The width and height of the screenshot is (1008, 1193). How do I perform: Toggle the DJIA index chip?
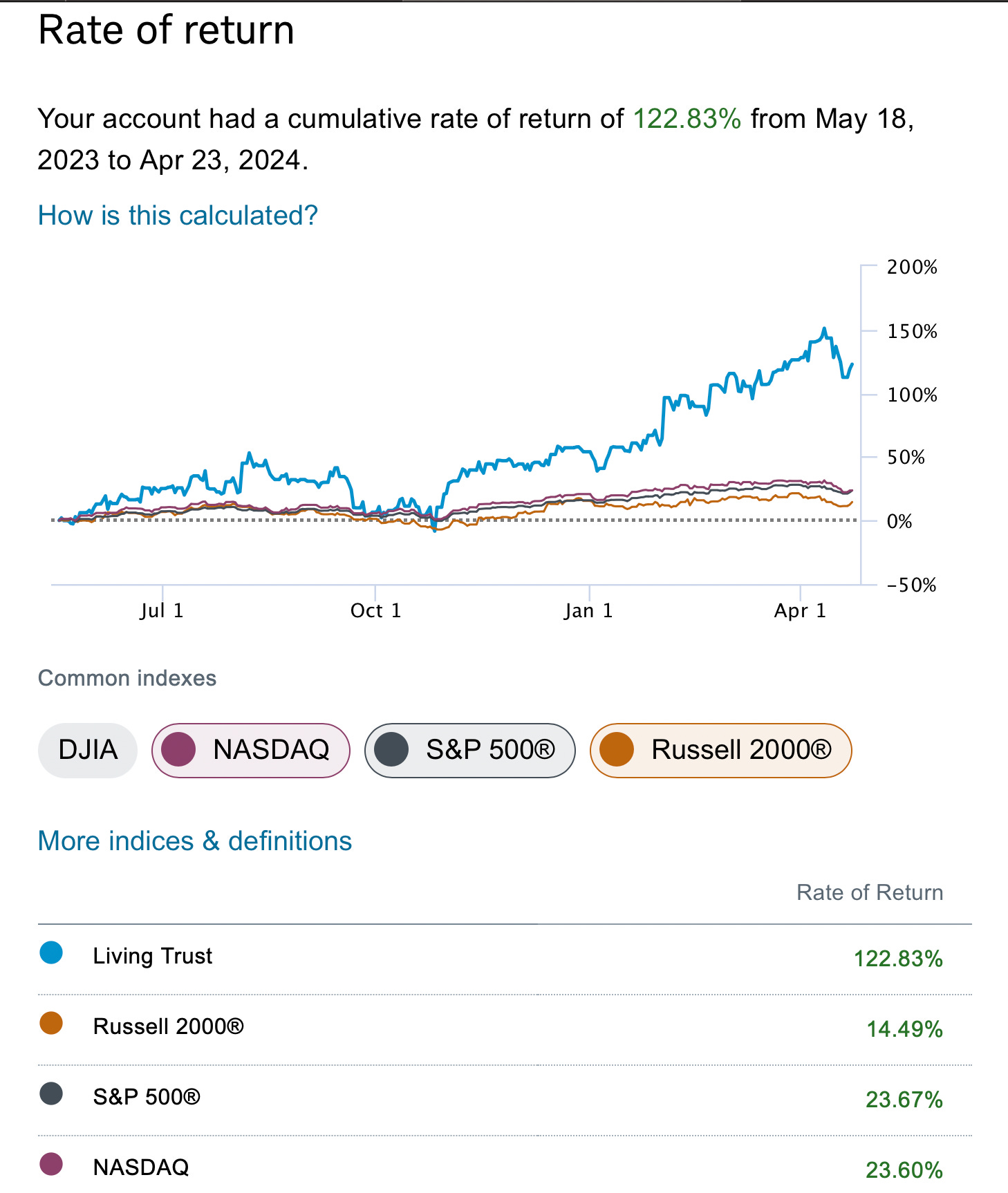point(88,751)
